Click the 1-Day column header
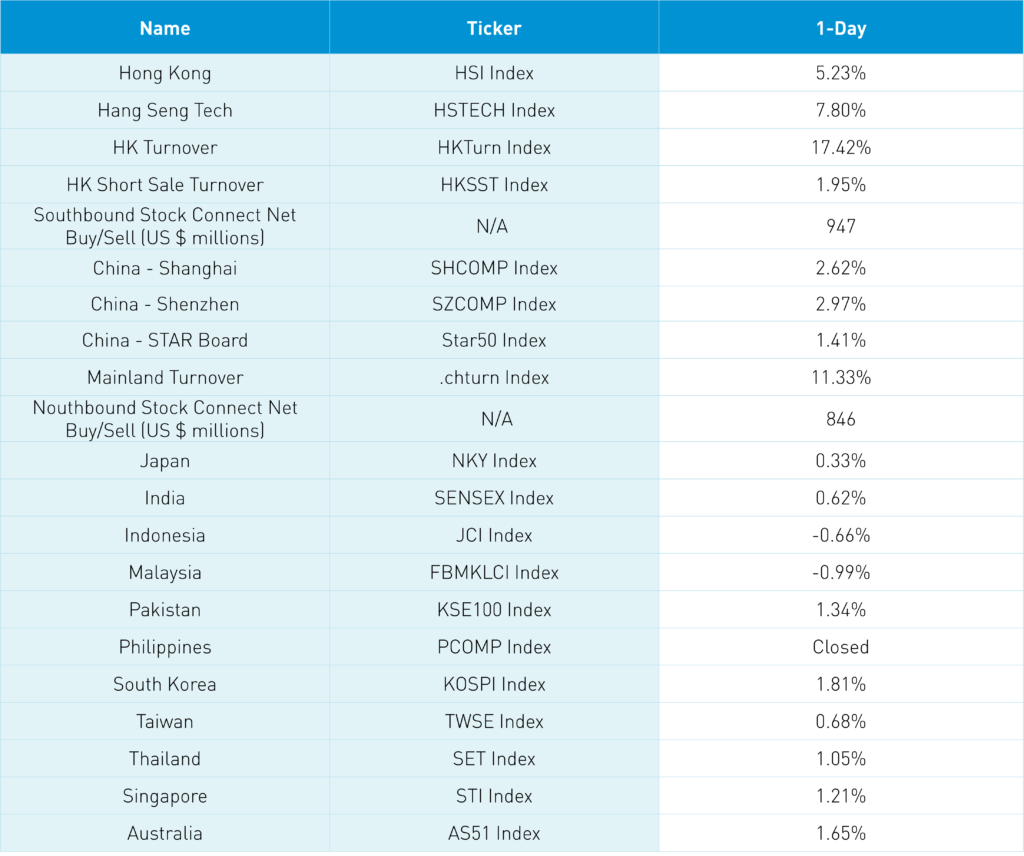The image size is (1024, 856). click(x=841, y=28)
